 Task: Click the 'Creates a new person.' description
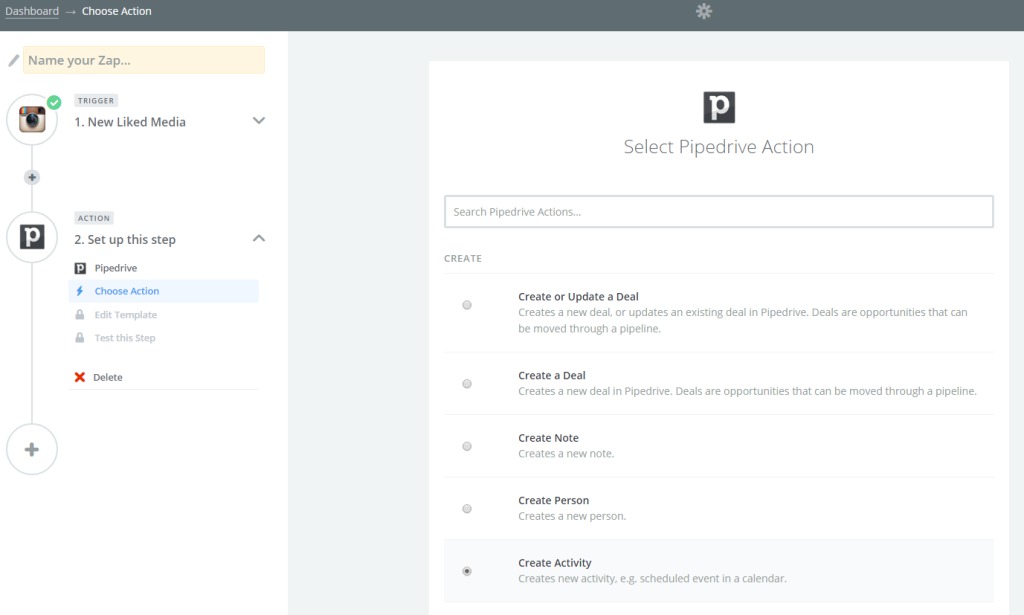pyautogui.click(x=572, y=516)
